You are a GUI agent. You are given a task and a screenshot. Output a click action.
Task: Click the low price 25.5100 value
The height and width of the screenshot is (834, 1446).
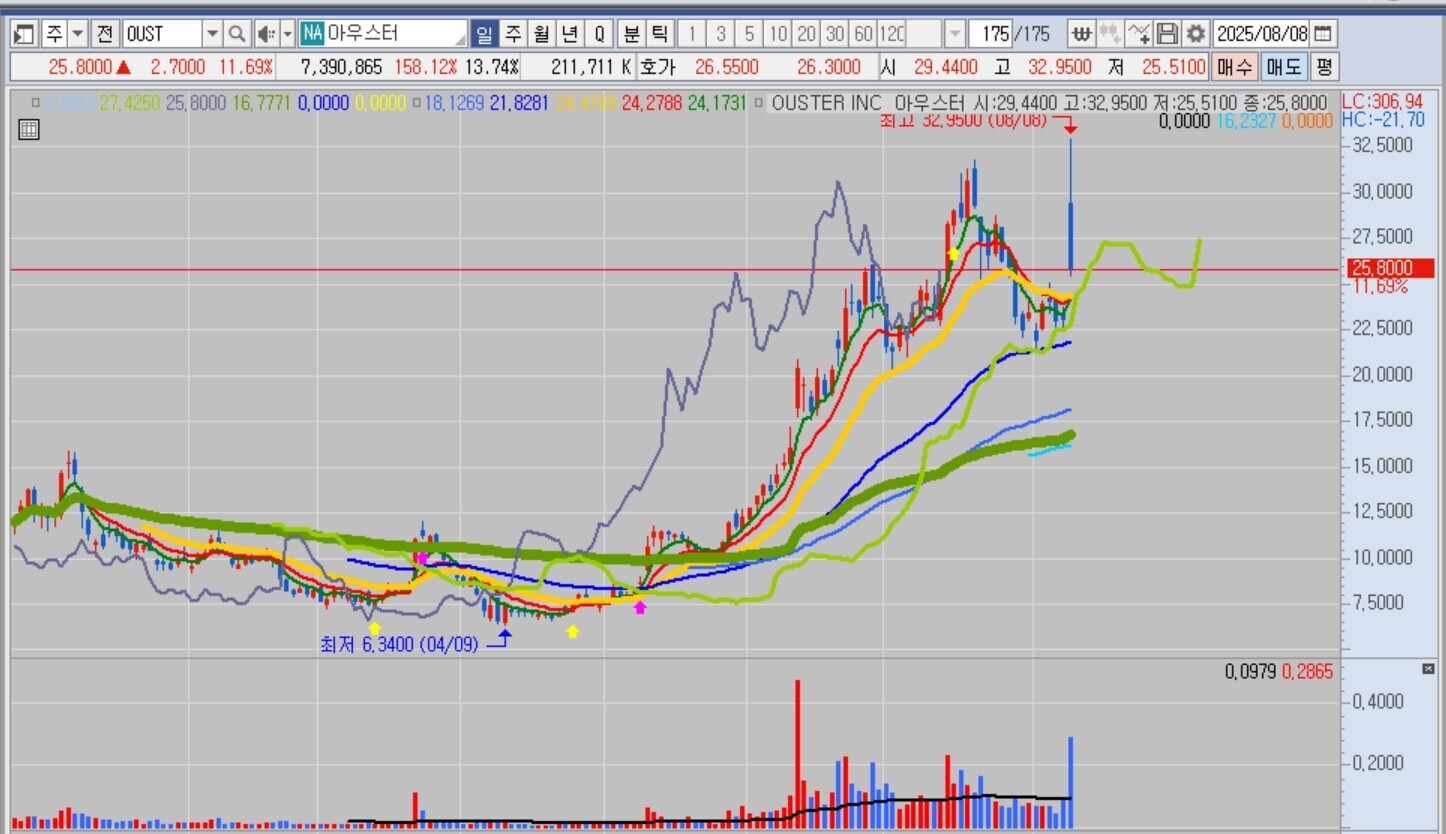pyautogui.click(x=1174, y=68)
